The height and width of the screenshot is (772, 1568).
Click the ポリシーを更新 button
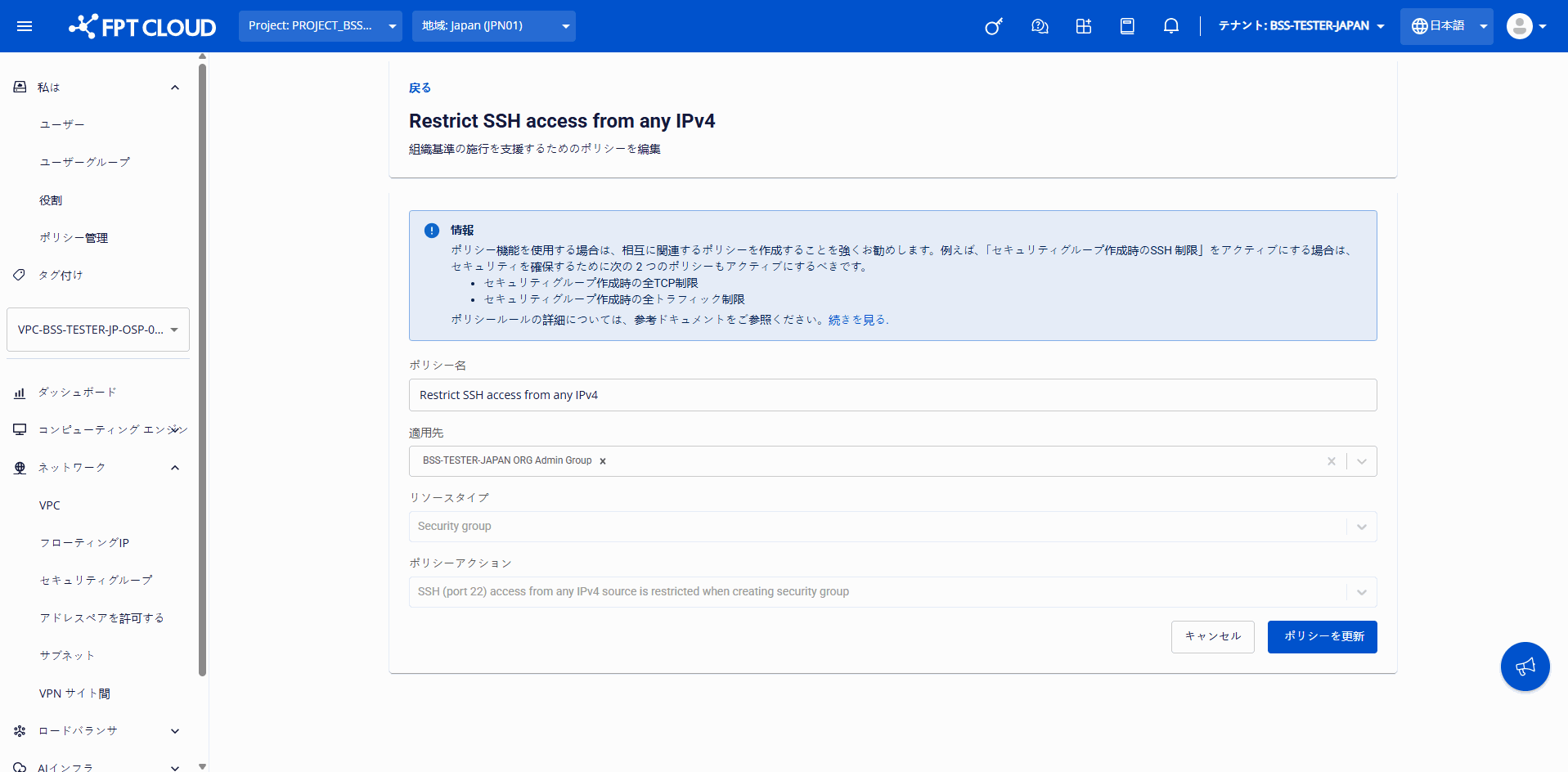[x=1323, y=637]
